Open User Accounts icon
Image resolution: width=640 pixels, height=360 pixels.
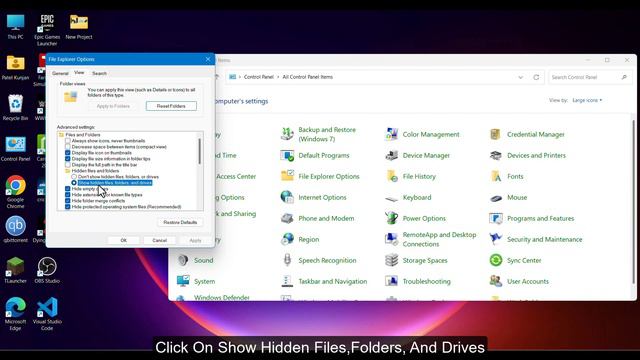point(496,281)
